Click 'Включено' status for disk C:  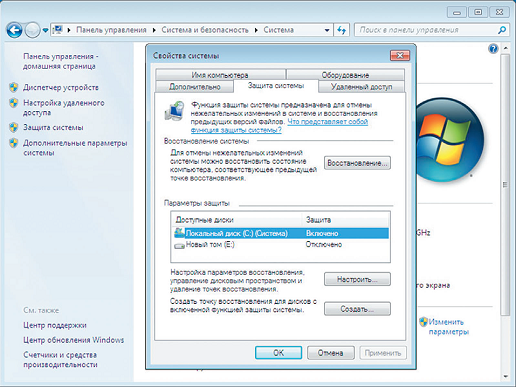[322, 233]
